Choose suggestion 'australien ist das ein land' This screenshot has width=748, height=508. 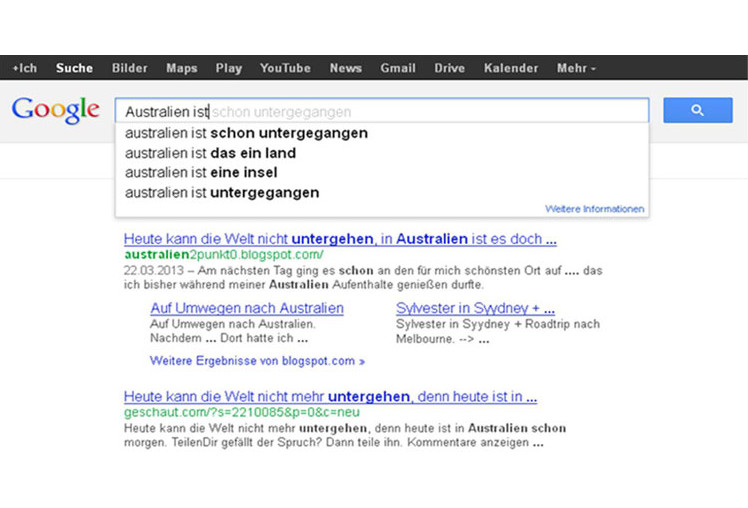[x=382, y=153]
